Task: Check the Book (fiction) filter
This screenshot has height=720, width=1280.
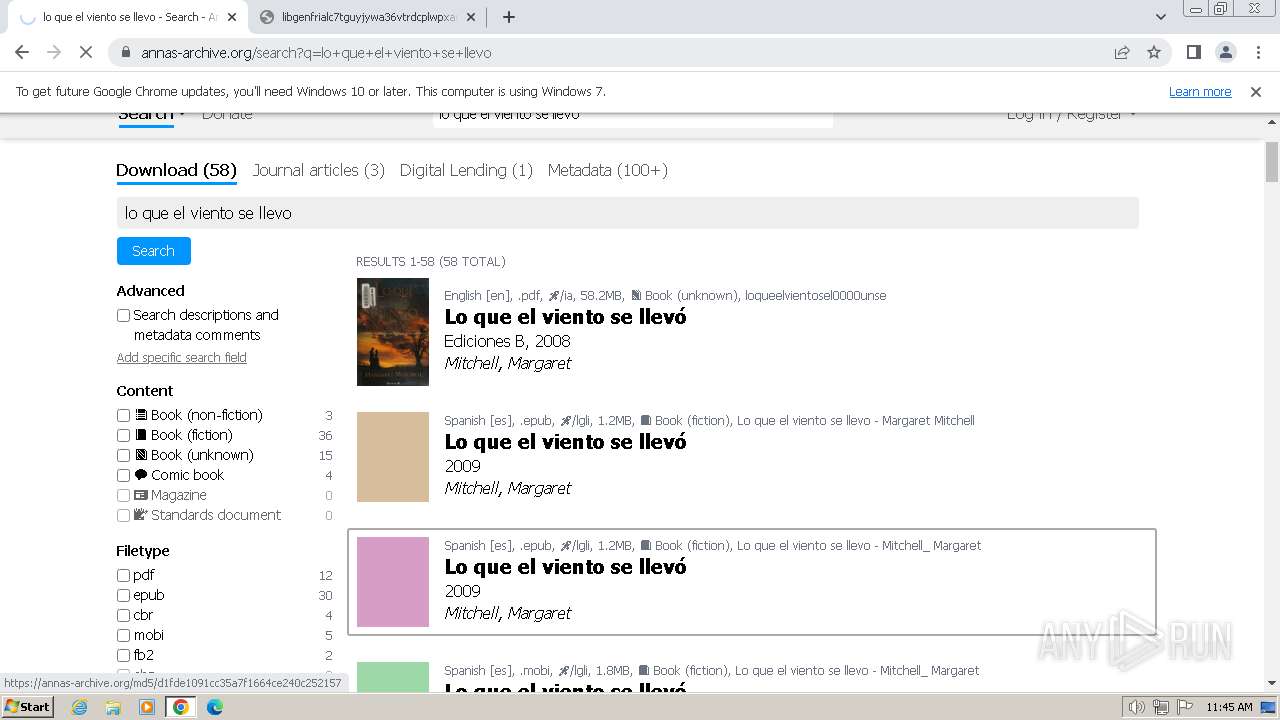Action: click(x=123, y=435)
